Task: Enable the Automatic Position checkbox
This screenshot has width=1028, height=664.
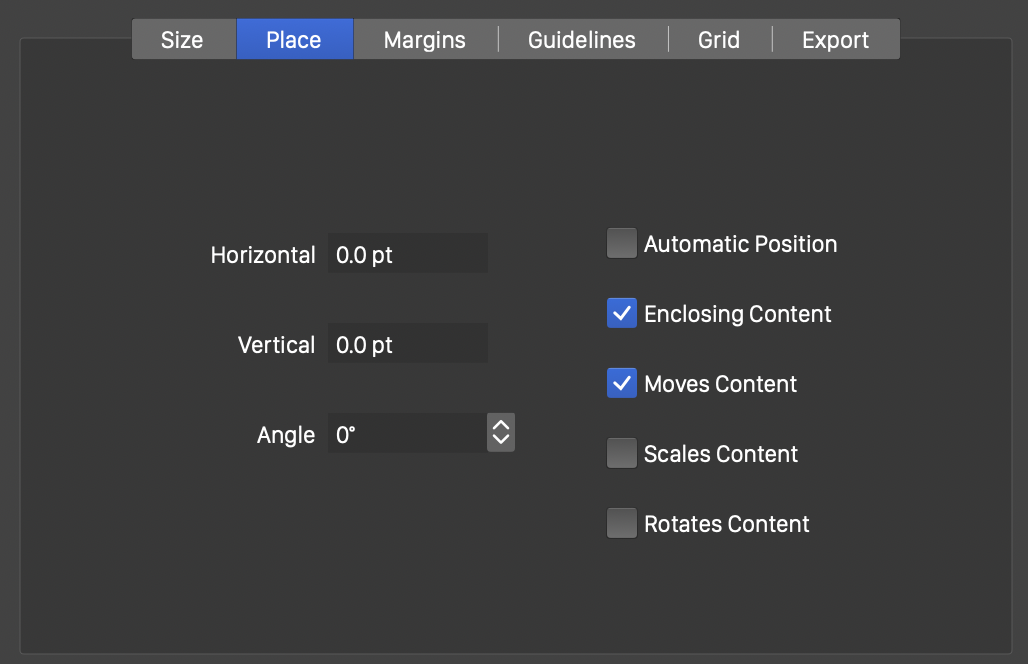Action: [x=622, y=243]
